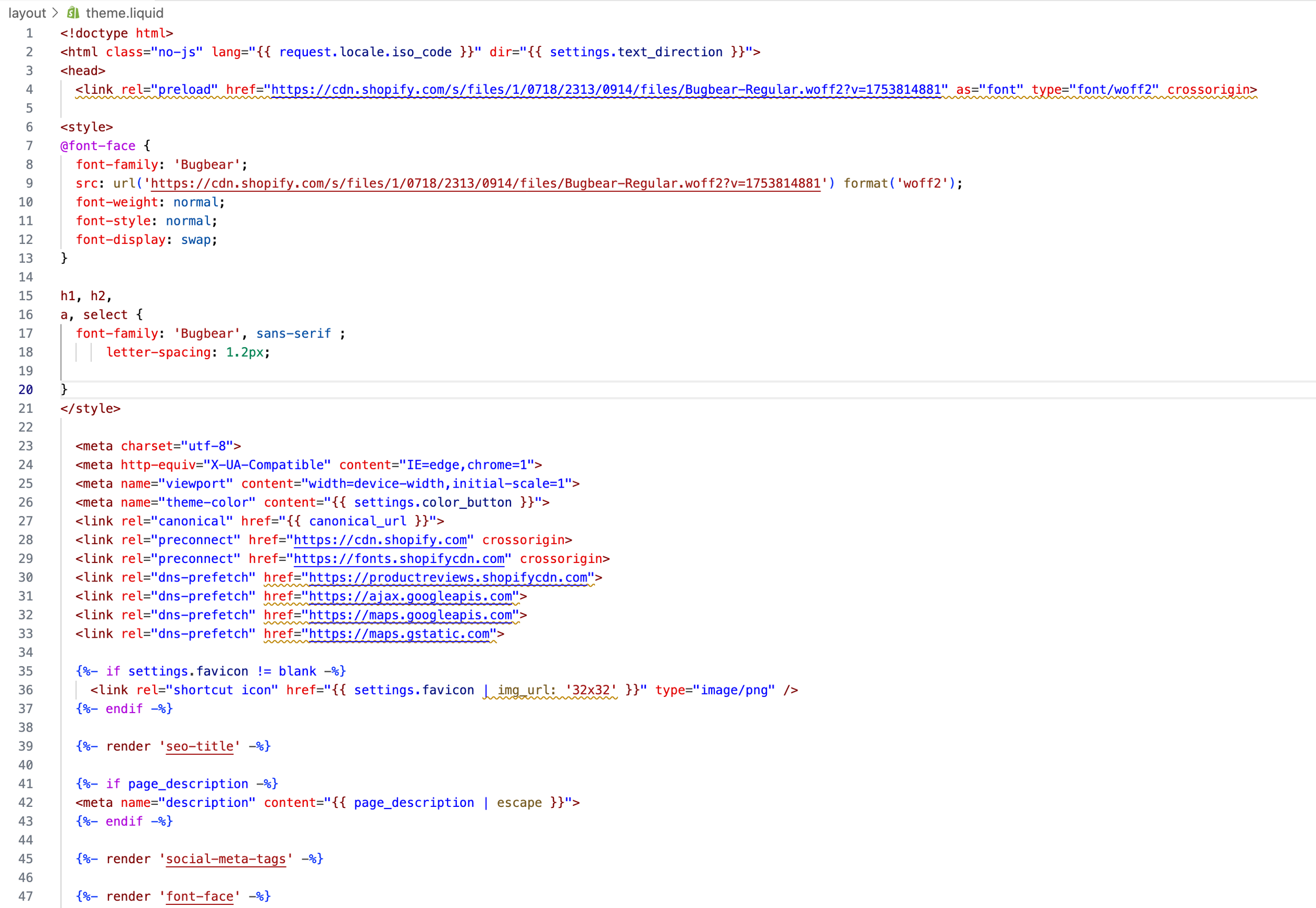Click the font-face render snippet link

click(200, 896)
